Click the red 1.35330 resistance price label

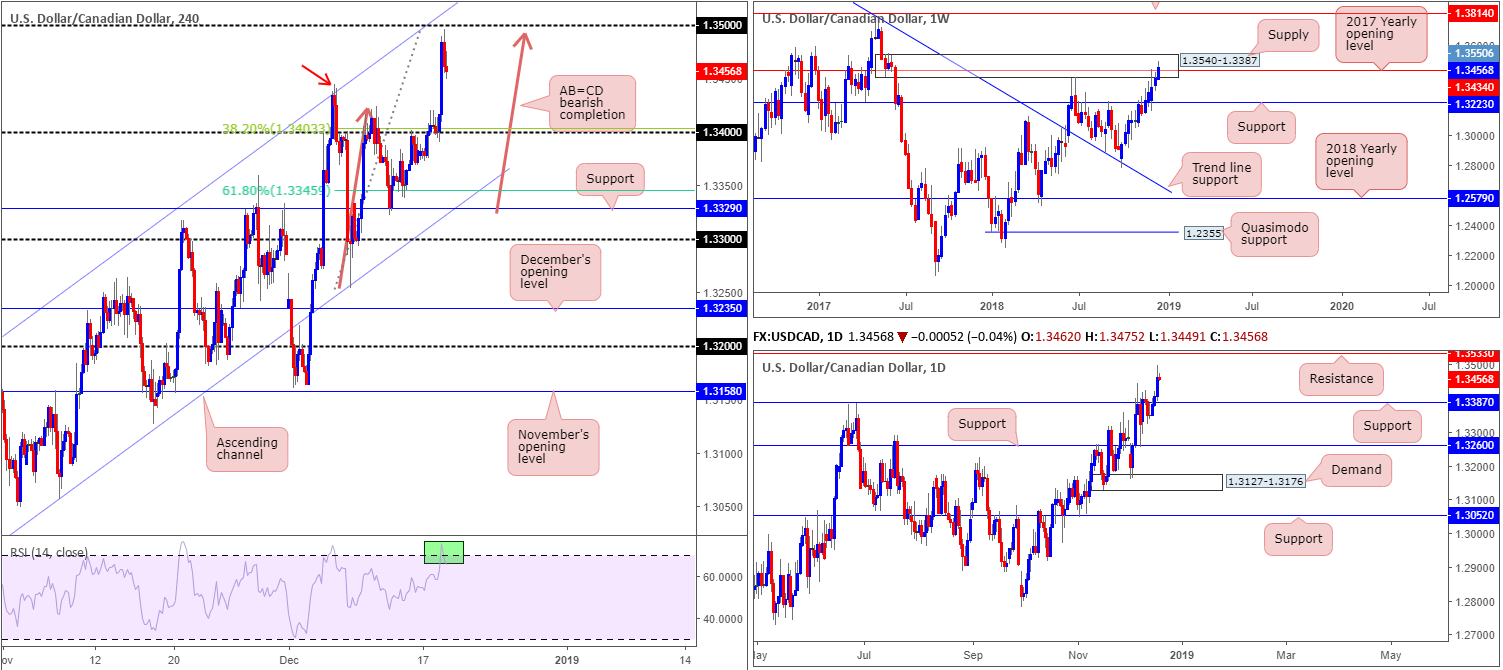(x=1473, y=354)
